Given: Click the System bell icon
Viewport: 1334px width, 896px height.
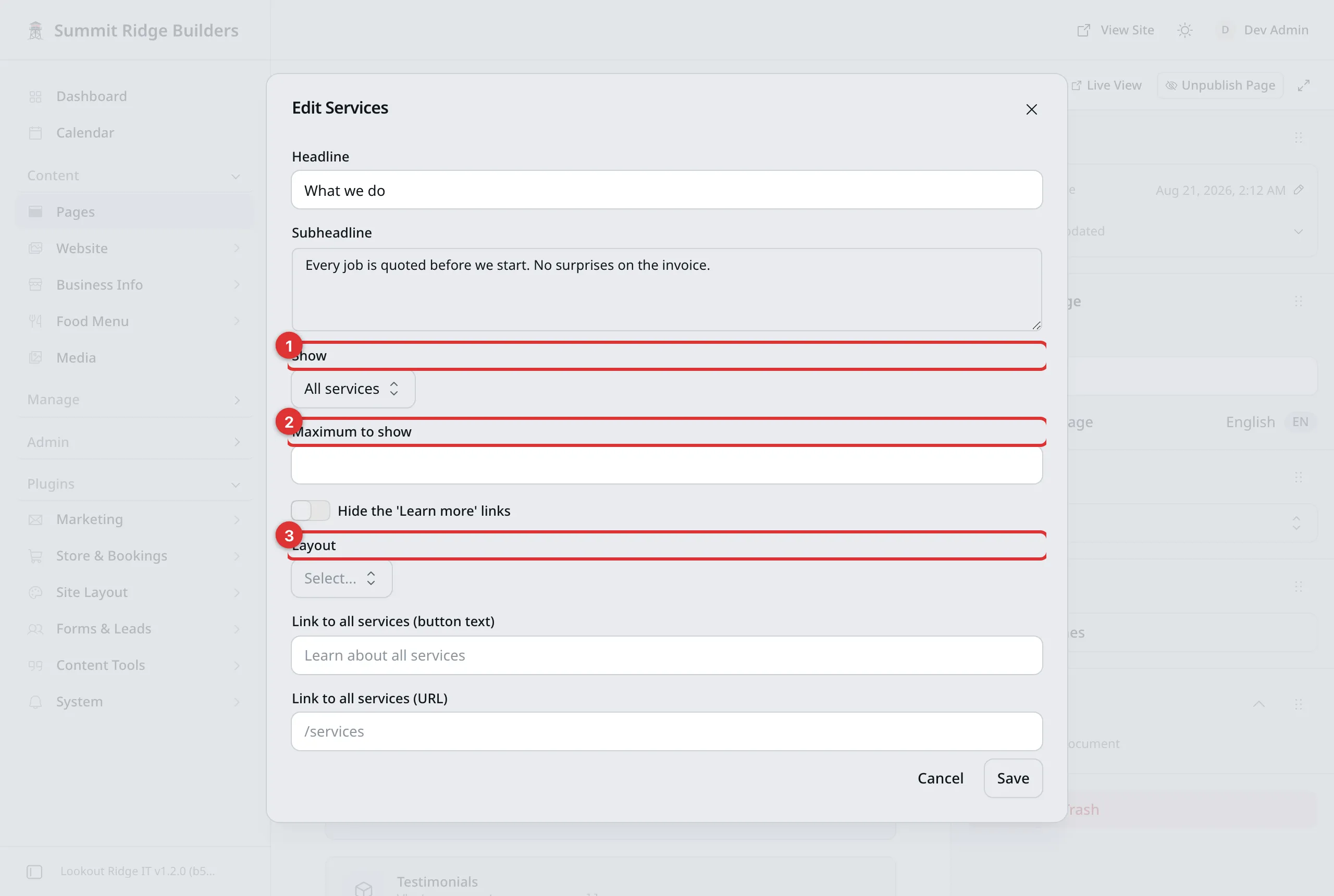Looking at the screenshot, I should 35,702.
